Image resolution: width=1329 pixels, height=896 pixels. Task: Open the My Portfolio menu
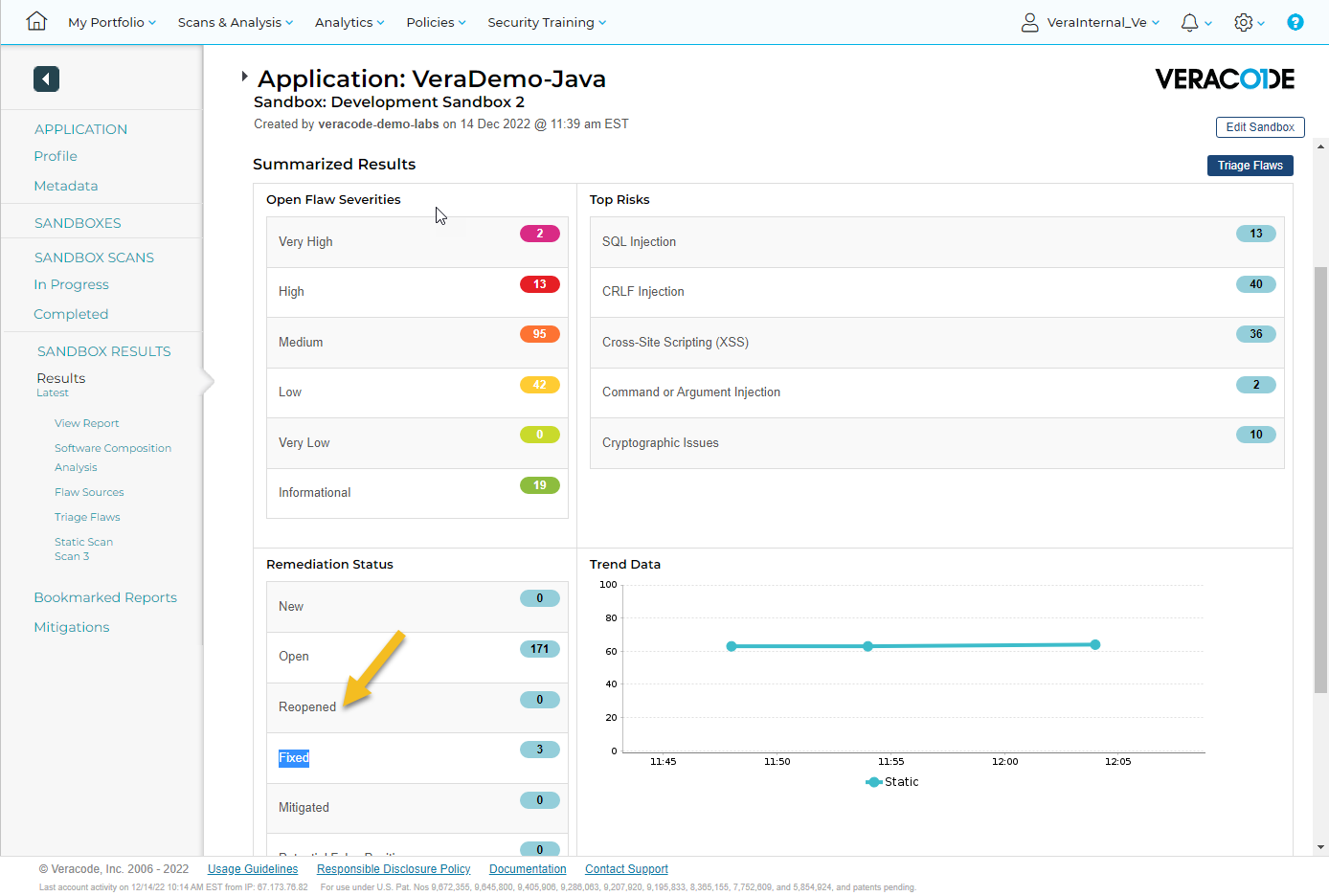112,22
